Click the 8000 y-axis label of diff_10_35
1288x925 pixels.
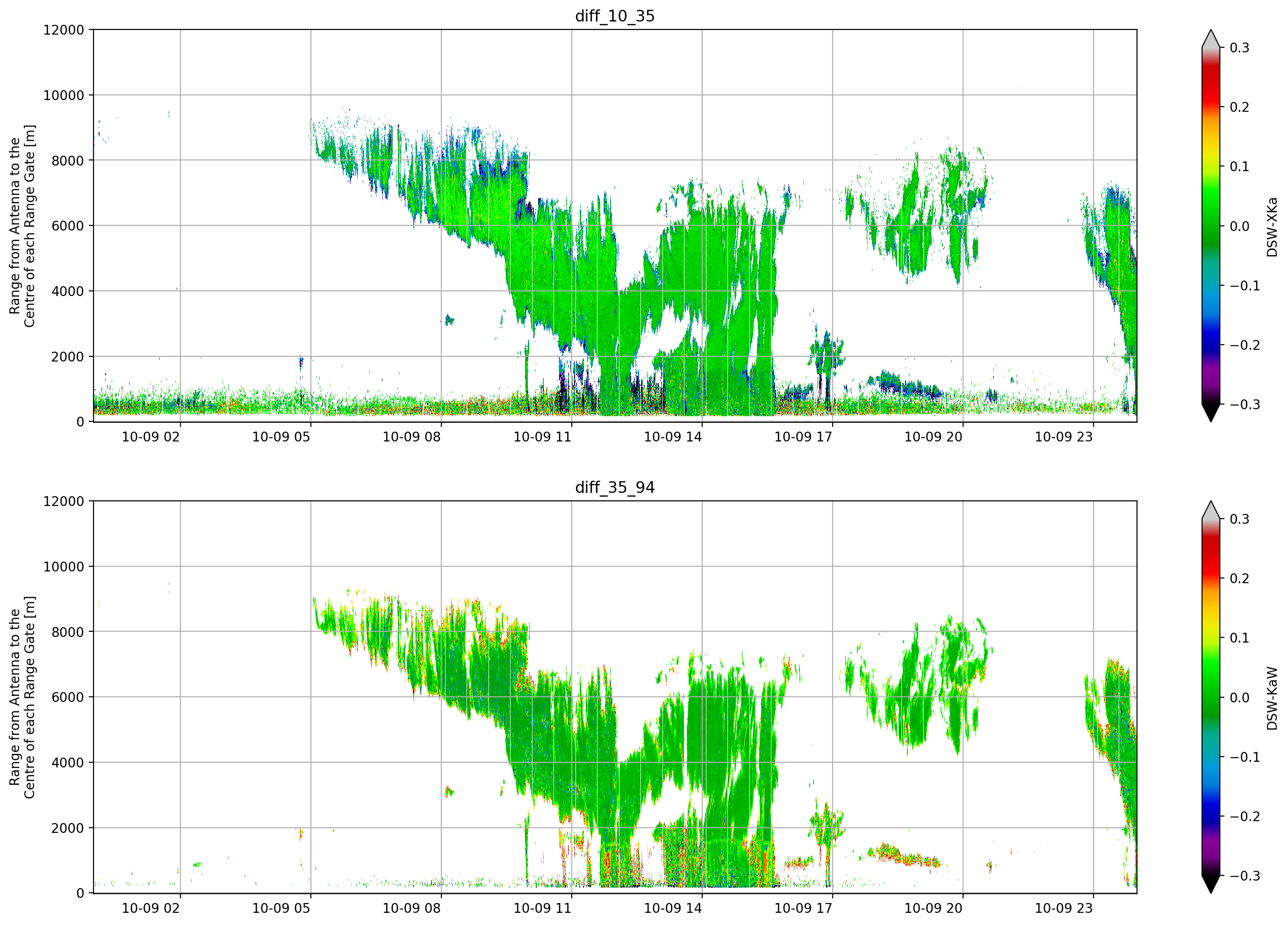pyautogui.click(x=68, y=161)
